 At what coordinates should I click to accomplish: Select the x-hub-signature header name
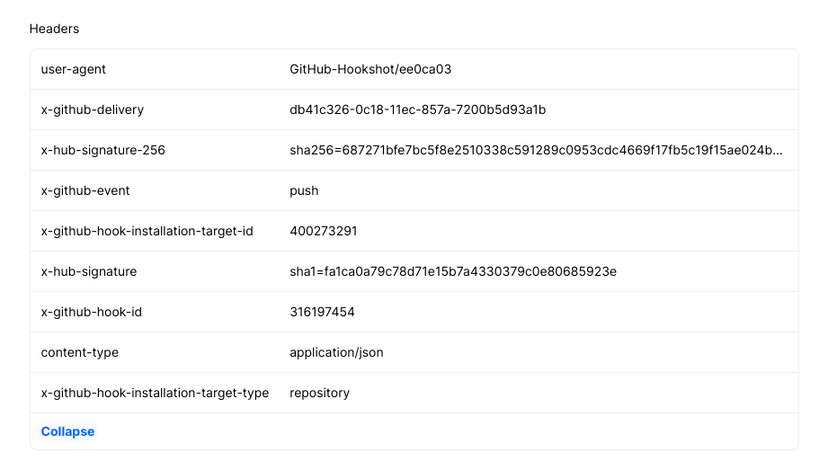[89, 271]
